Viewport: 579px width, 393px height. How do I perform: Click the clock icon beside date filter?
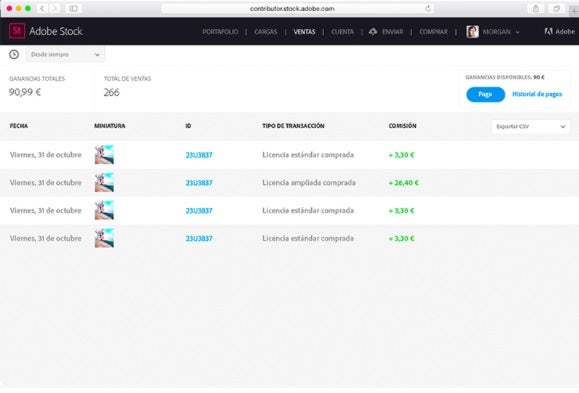click(x=14, y=54)
